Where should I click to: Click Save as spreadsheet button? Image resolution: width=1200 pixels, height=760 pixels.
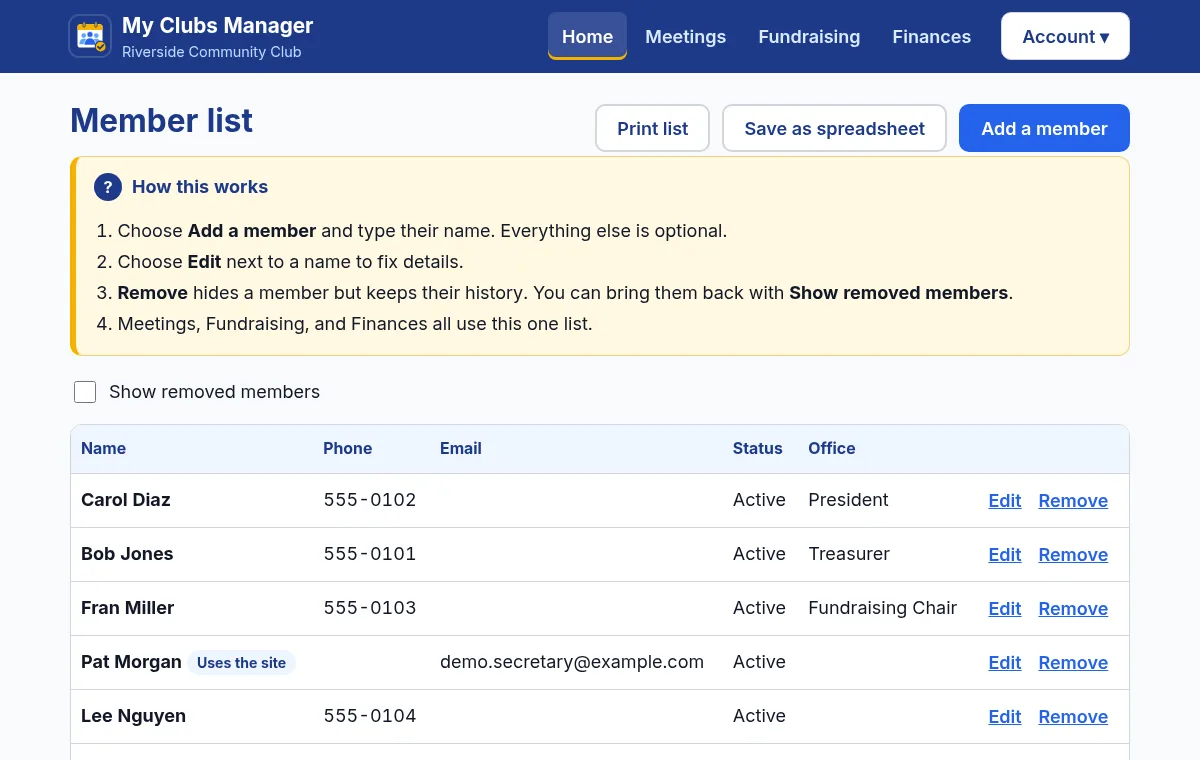coord(834,128)
